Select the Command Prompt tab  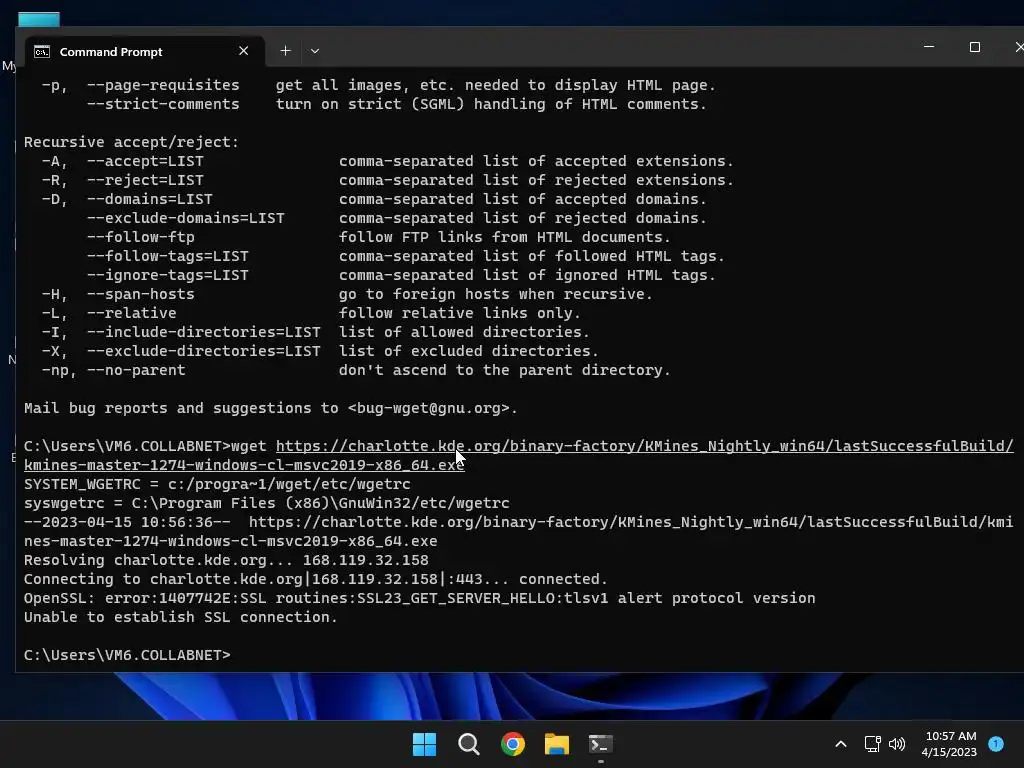tap(144, 51)
